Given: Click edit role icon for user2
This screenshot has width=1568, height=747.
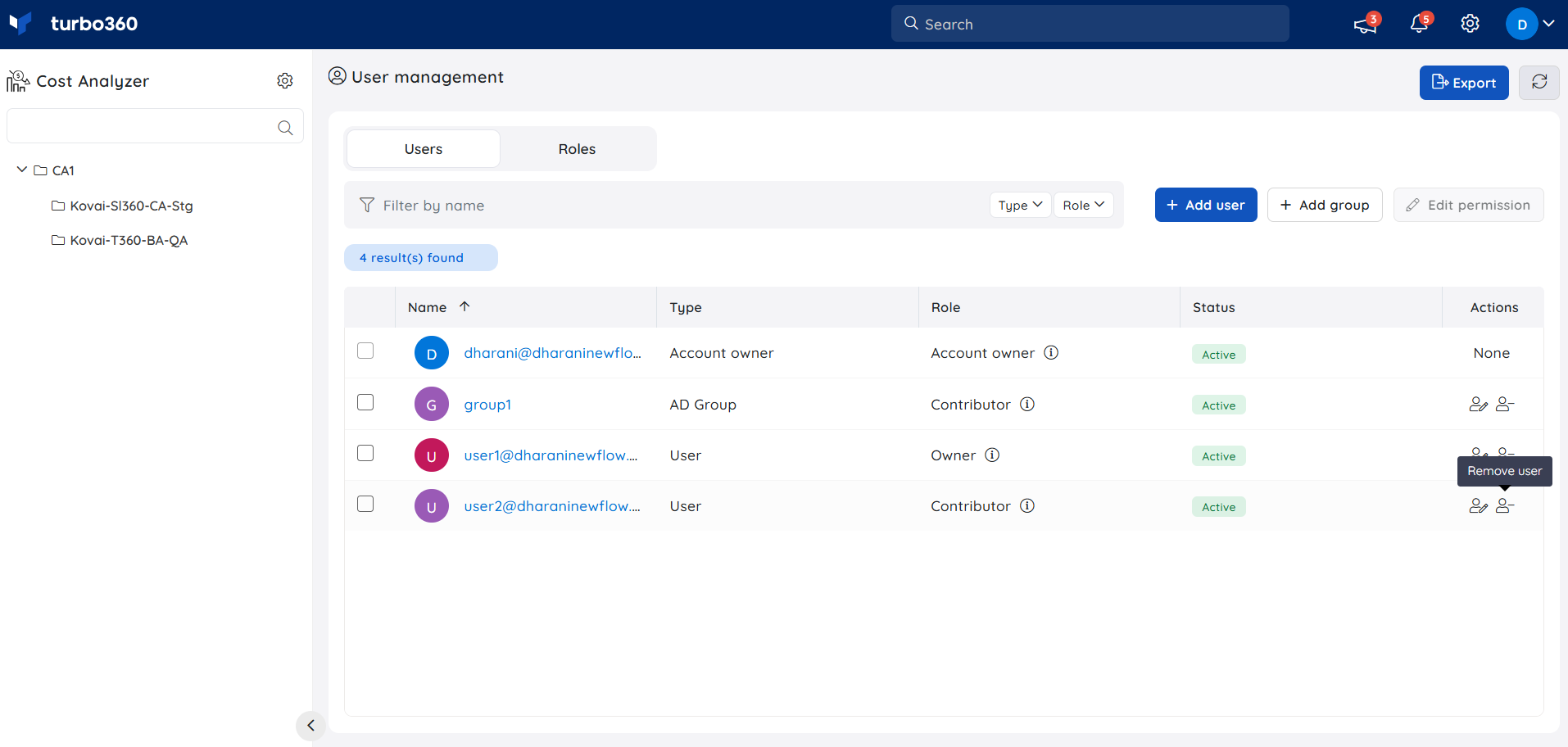Looking at the screenshot, I should [x=1478, y=506].
